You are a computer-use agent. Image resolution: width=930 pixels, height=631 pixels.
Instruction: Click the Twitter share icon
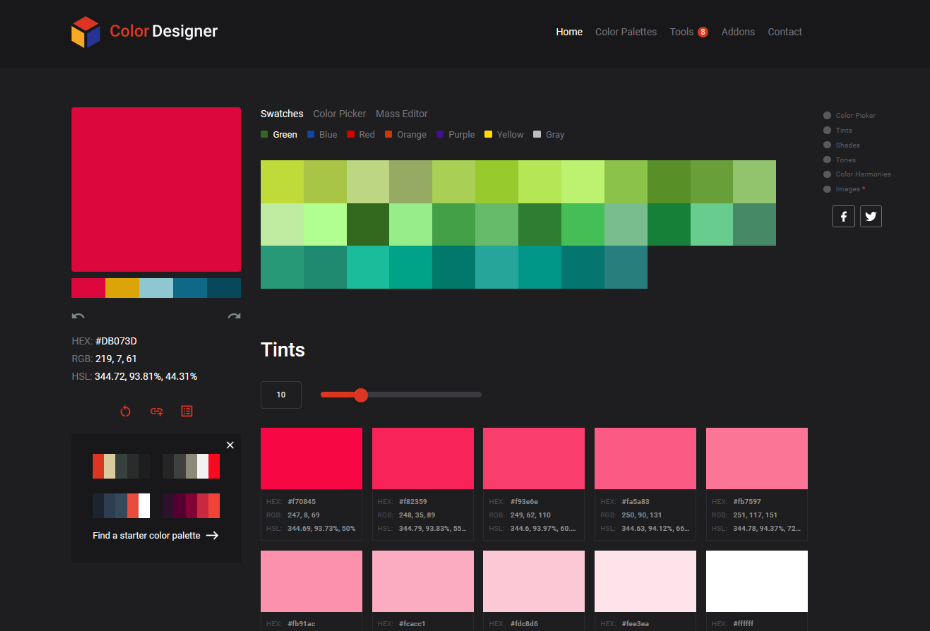(x=870, y=216)
